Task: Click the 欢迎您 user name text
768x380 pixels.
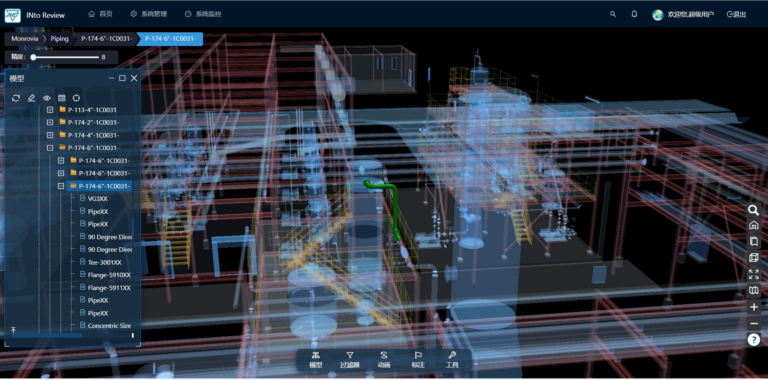Action: pyautogui.click(x=691, y=15)
